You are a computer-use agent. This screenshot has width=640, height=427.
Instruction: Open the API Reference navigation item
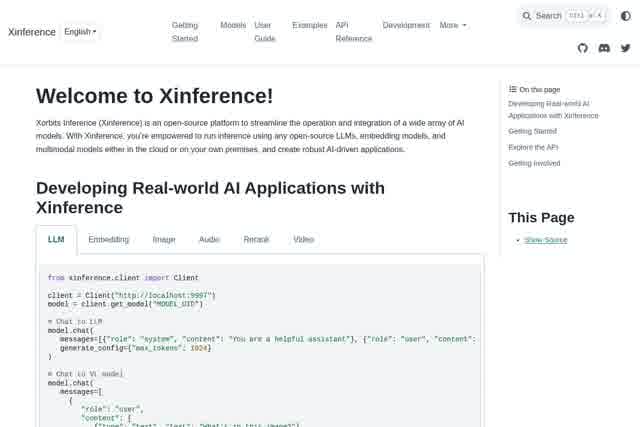[x=353, y=31]
